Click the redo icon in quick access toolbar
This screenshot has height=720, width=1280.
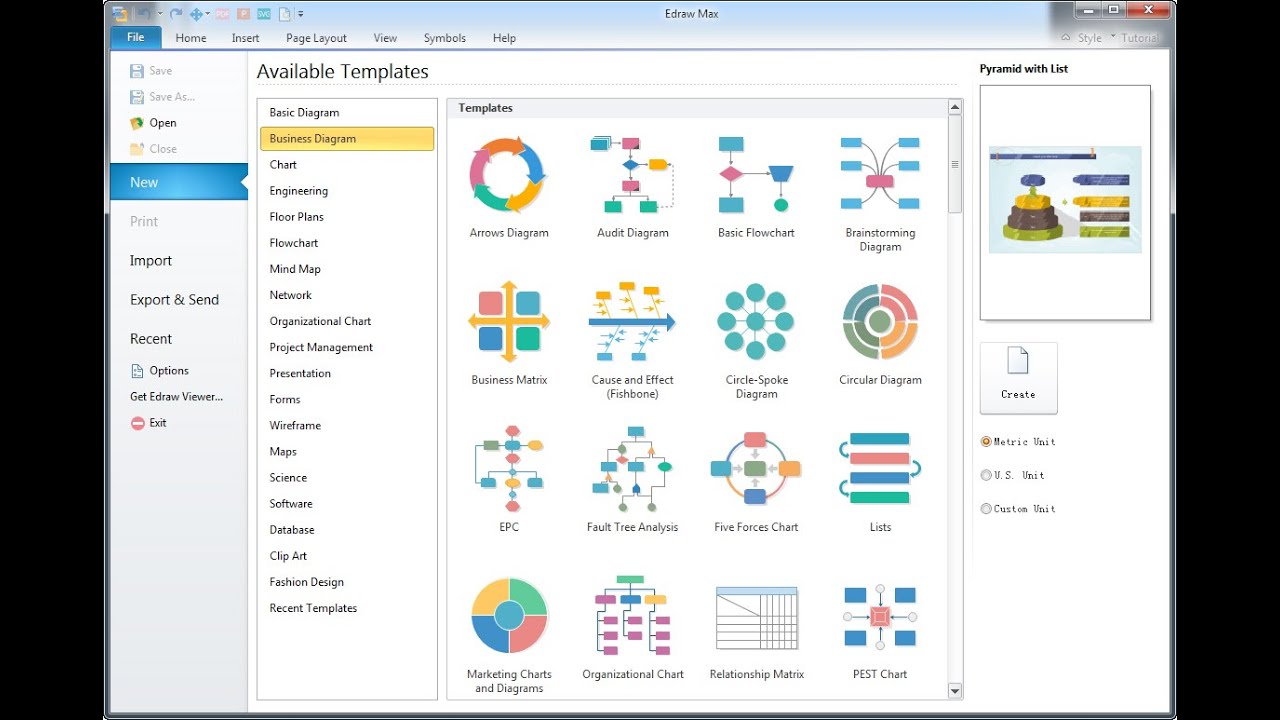click(176, 14)
